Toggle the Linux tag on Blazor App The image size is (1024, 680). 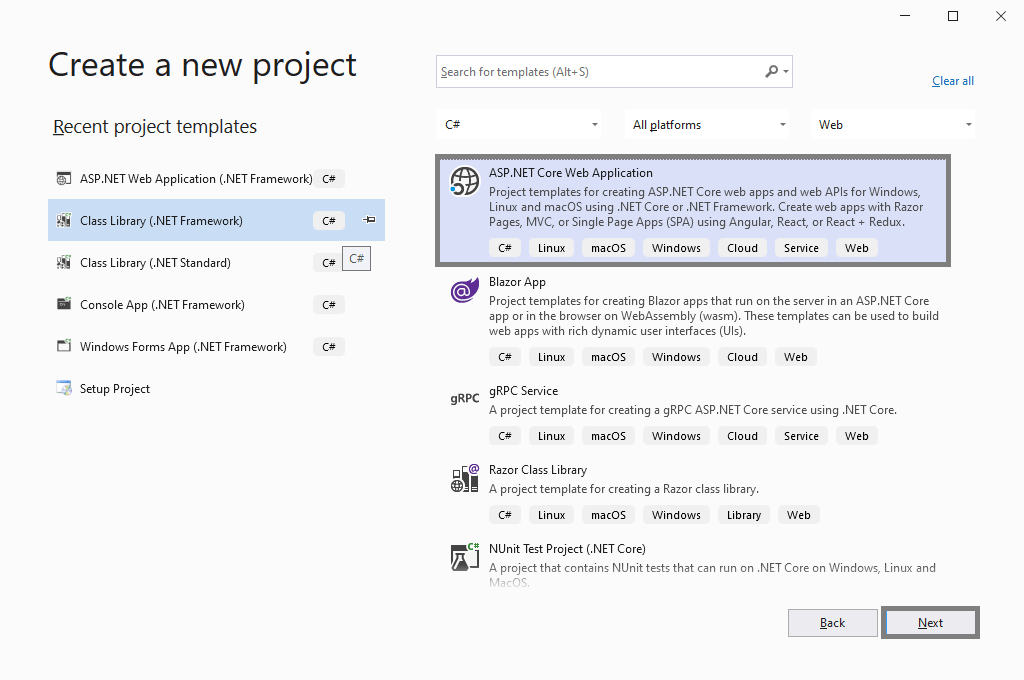551,356
